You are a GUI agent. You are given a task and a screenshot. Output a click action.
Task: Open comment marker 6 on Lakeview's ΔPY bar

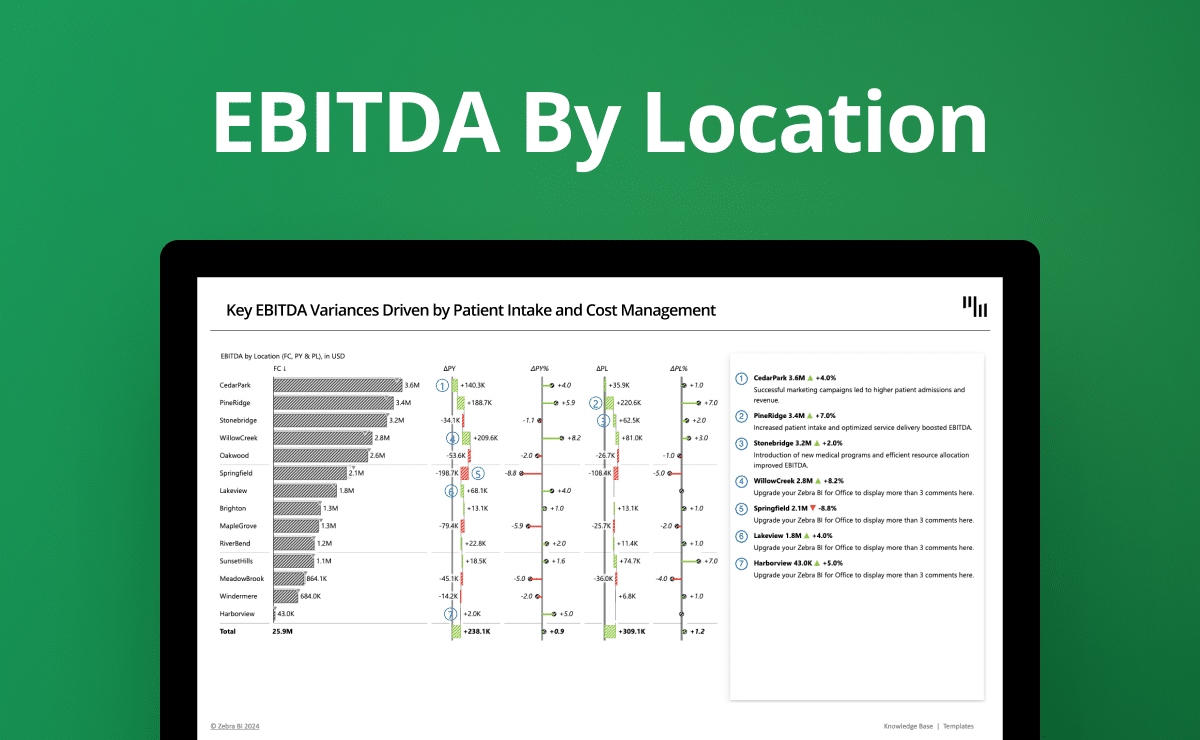pos(451,490)
